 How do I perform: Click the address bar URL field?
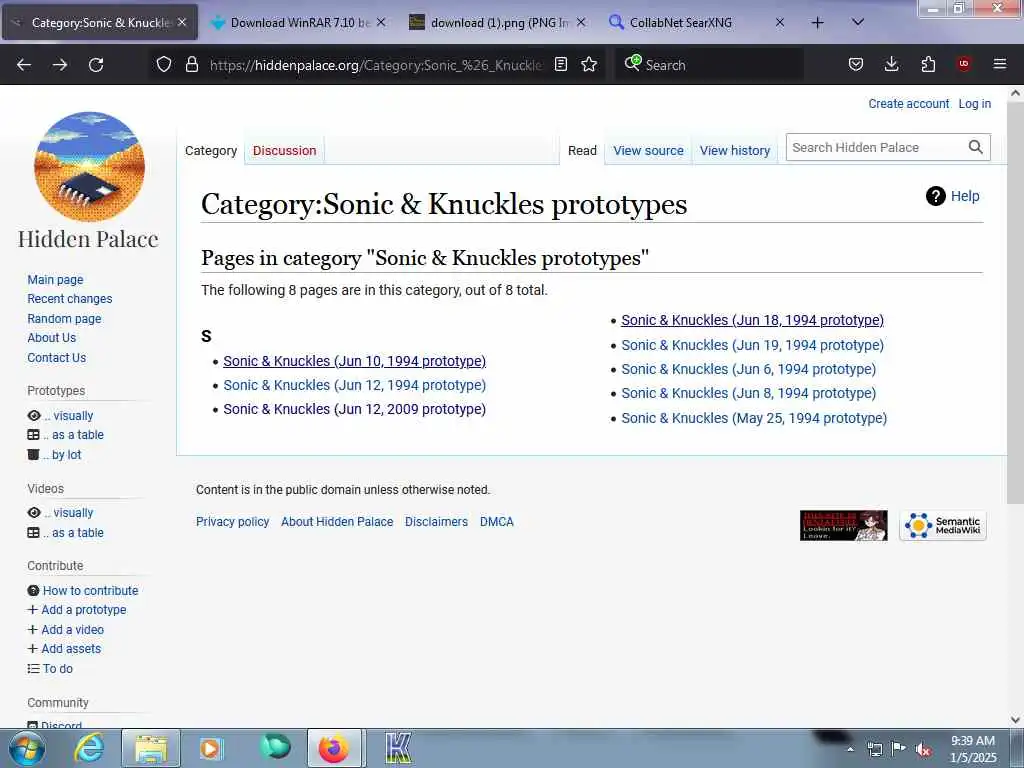[x=376, y=65]
